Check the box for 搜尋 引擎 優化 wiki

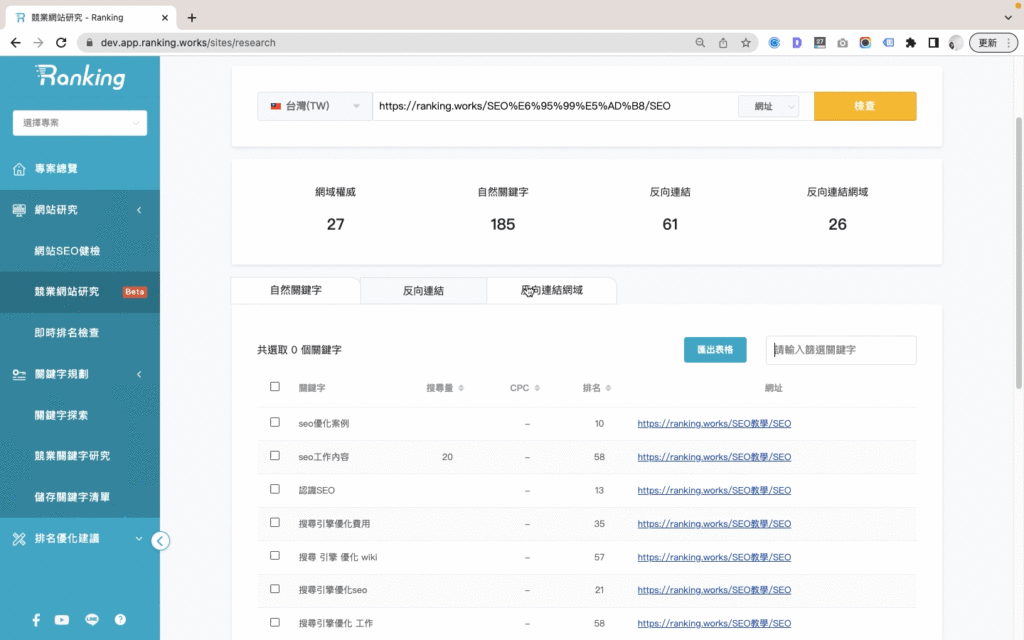275,556
